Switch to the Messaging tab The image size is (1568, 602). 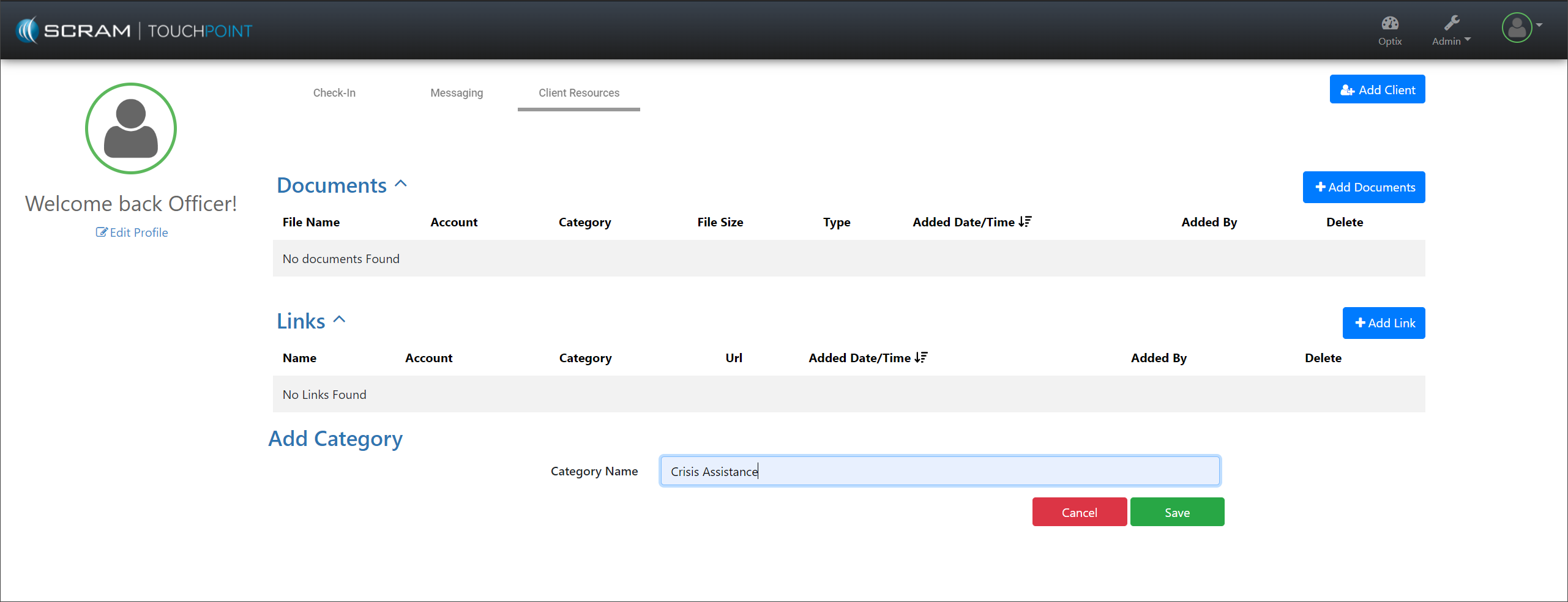tap(457, 93)
